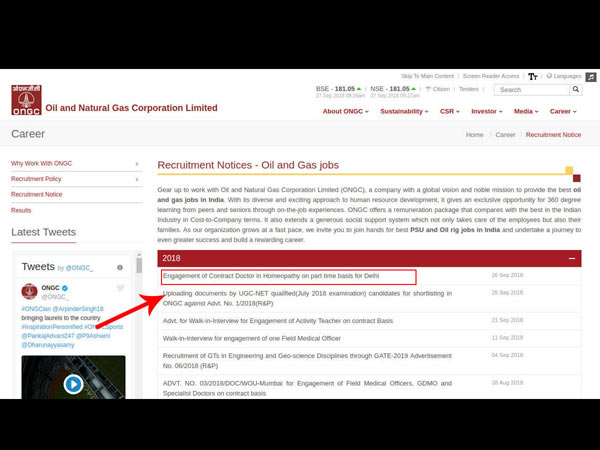Open UGC-NET uploading documents notice

click(307, 298)
